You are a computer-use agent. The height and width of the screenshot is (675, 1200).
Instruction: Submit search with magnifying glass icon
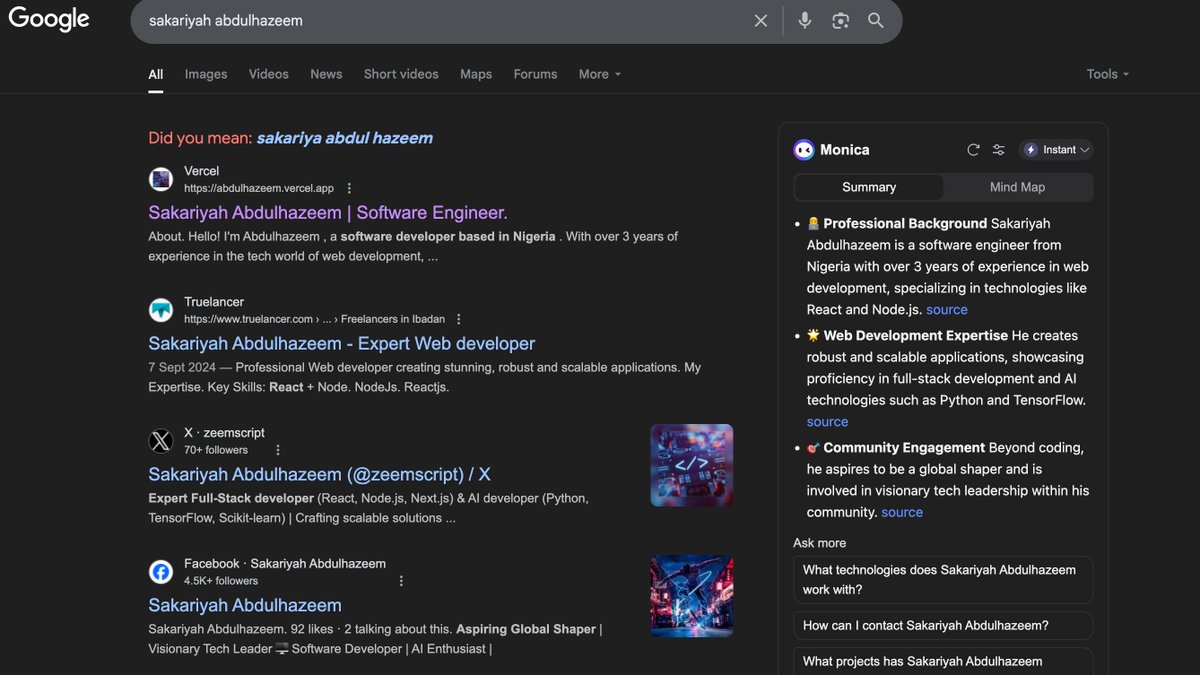[x=876, y=21]
